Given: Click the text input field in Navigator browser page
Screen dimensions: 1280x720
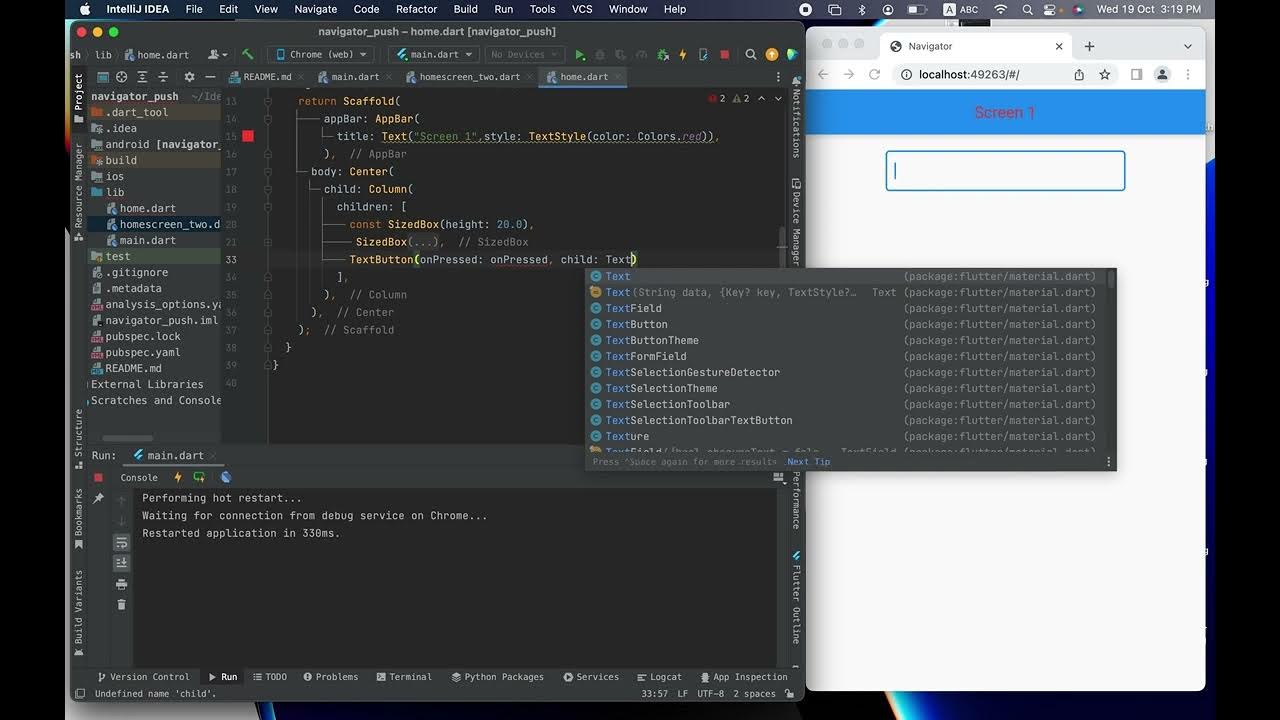Looking at the screenshot, I should pos(1005,171).
